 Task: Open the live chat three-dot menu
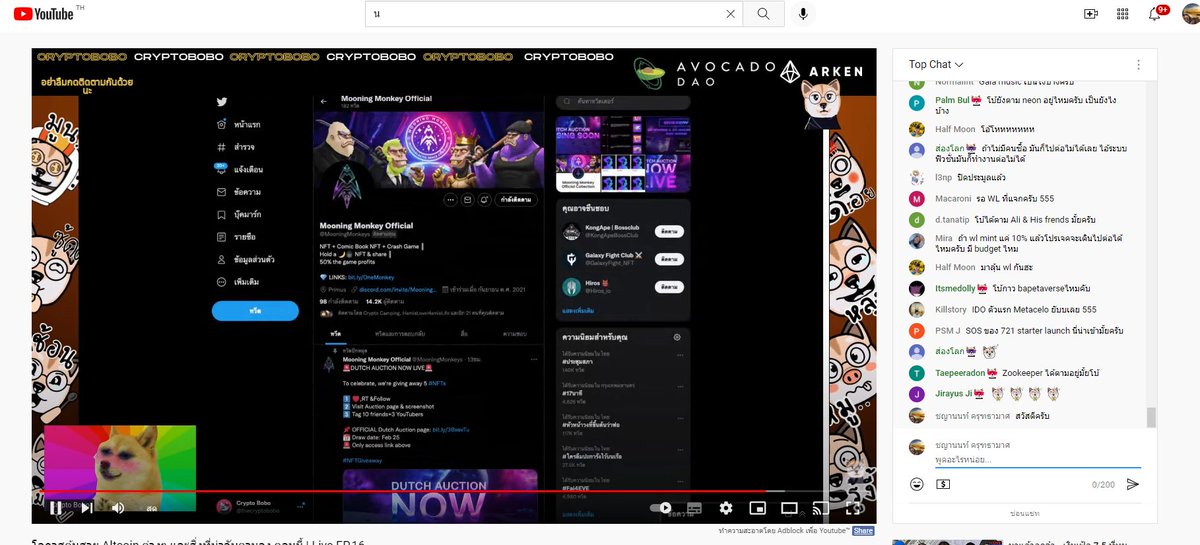(1138, 65)
